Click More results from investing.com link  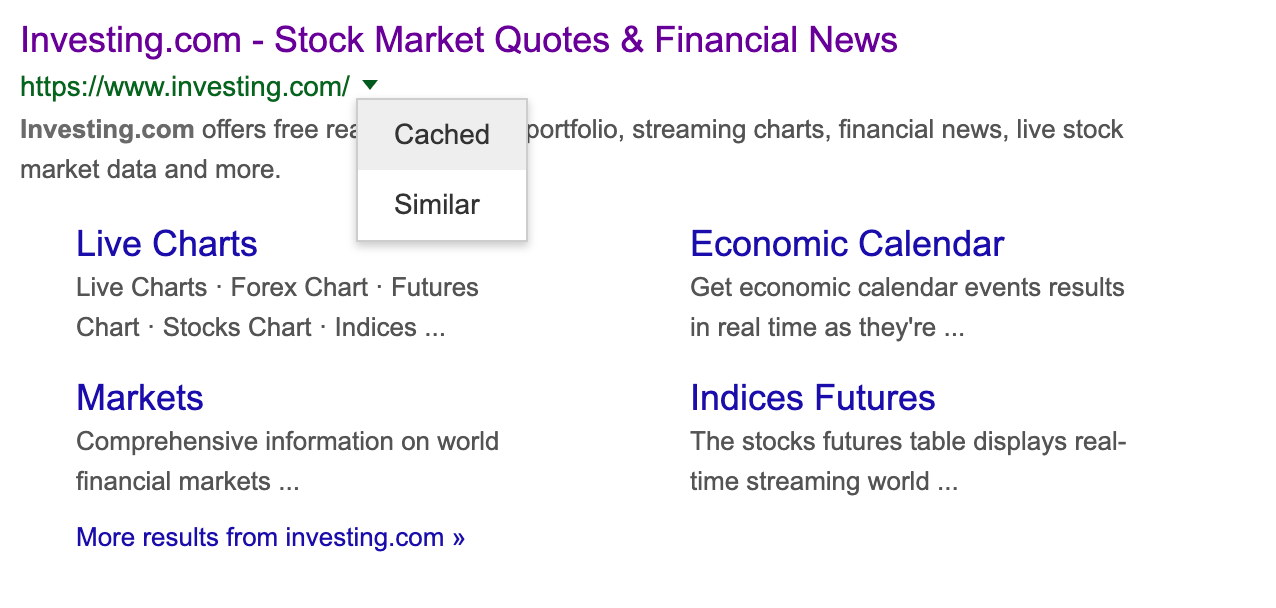(x=270, y=538)
